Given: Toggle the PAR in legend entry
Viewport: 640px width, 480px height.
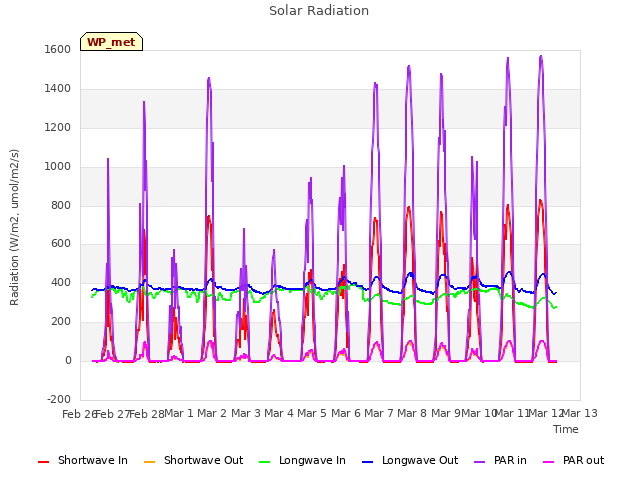Looking at the screenshot, I should point(500,460).
